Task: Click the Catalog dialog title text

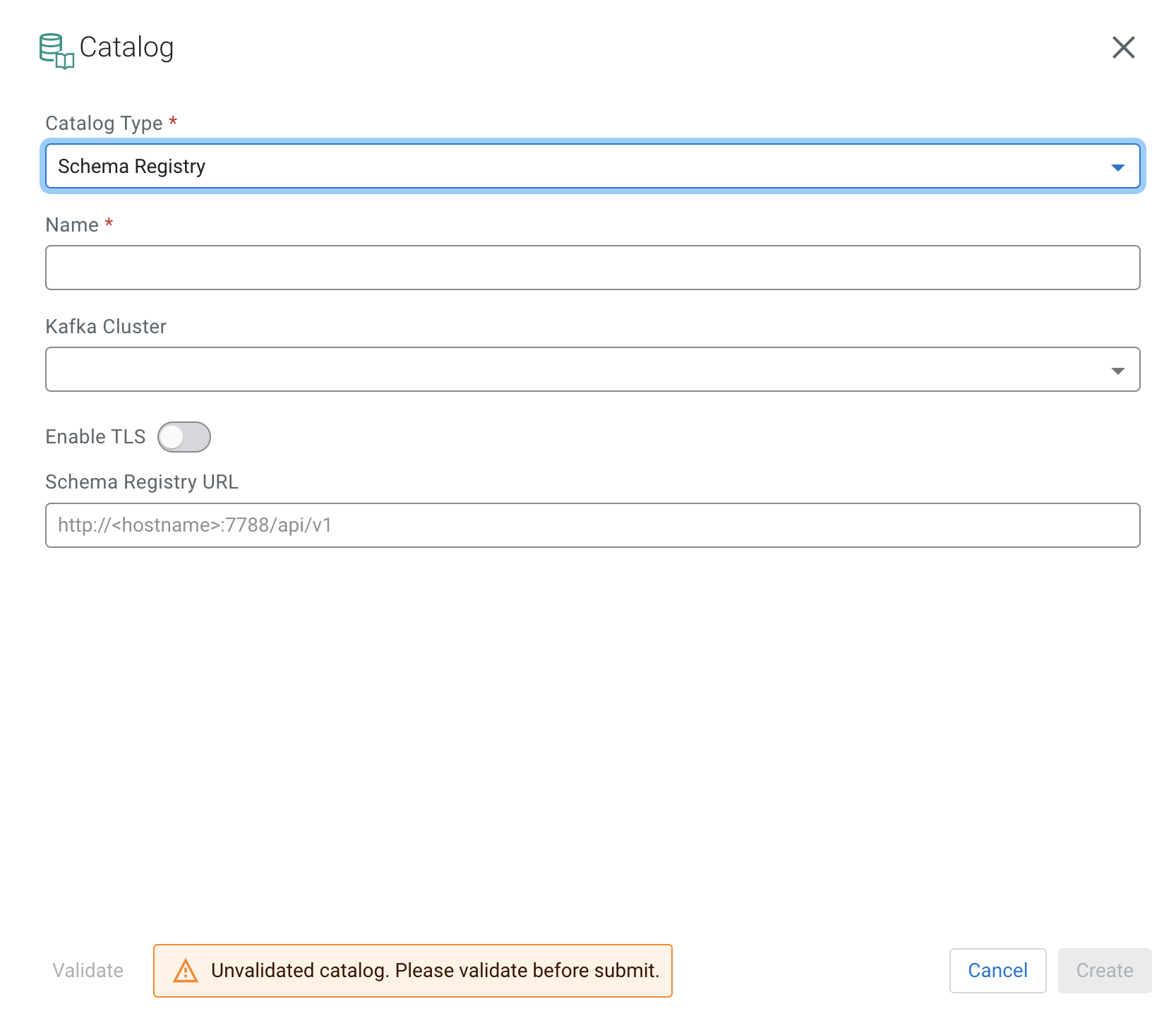Action: click(126, 47)
